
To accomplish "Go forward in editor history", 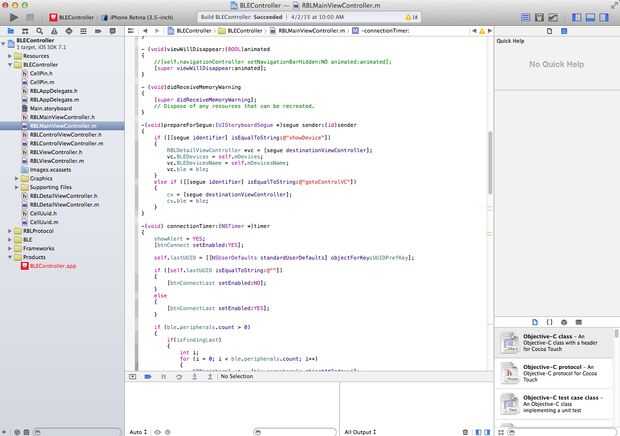I will pyautogui.click(x=157, y=31).
